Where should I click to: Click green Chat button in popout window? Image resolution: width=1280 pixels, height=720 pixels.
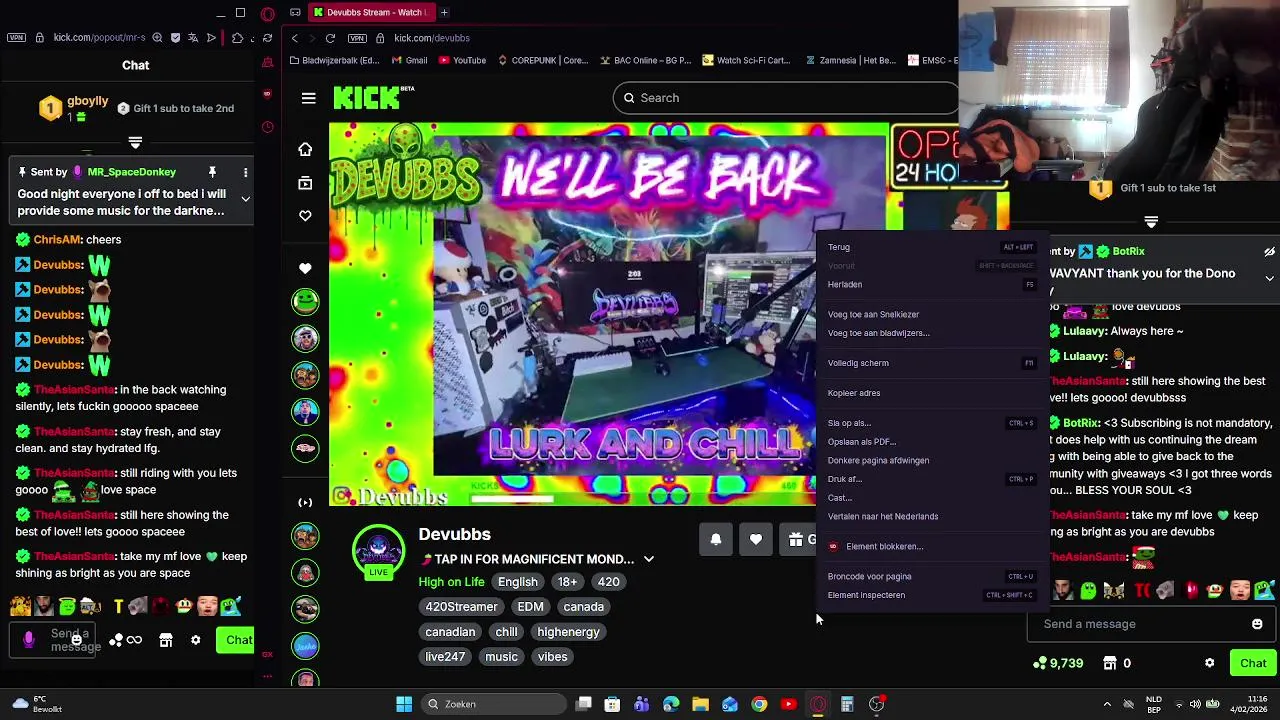click(x=235, y=640)
